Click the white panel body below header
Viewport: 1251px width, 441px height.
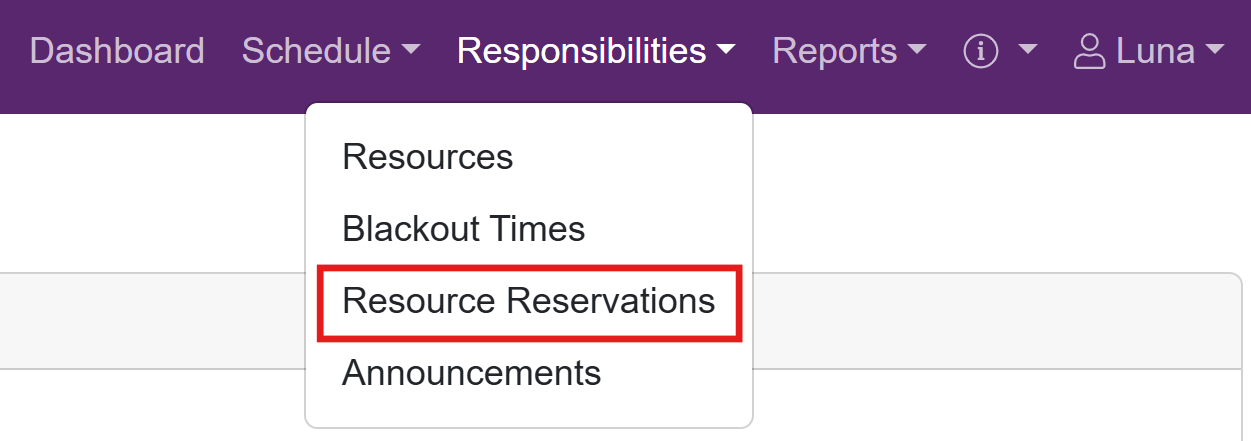point(150,405)
